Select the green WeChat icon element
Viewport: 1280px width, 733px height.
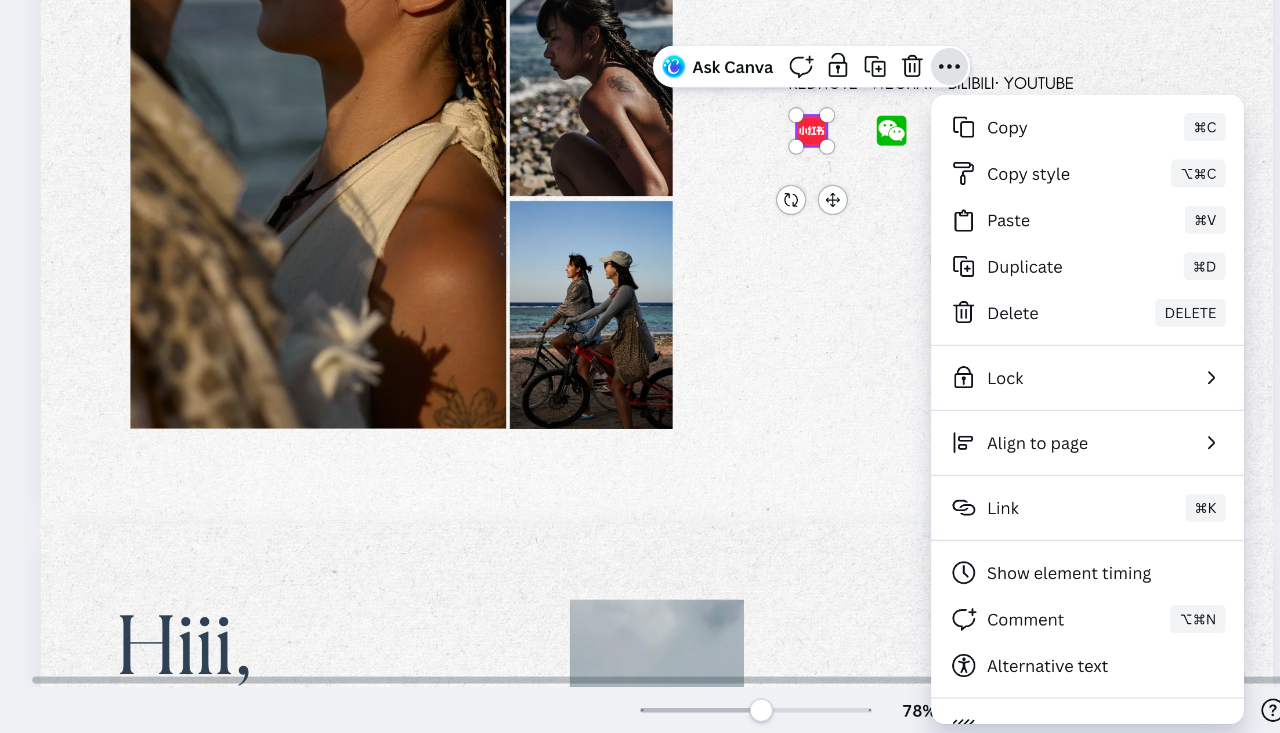coord(891,131)
